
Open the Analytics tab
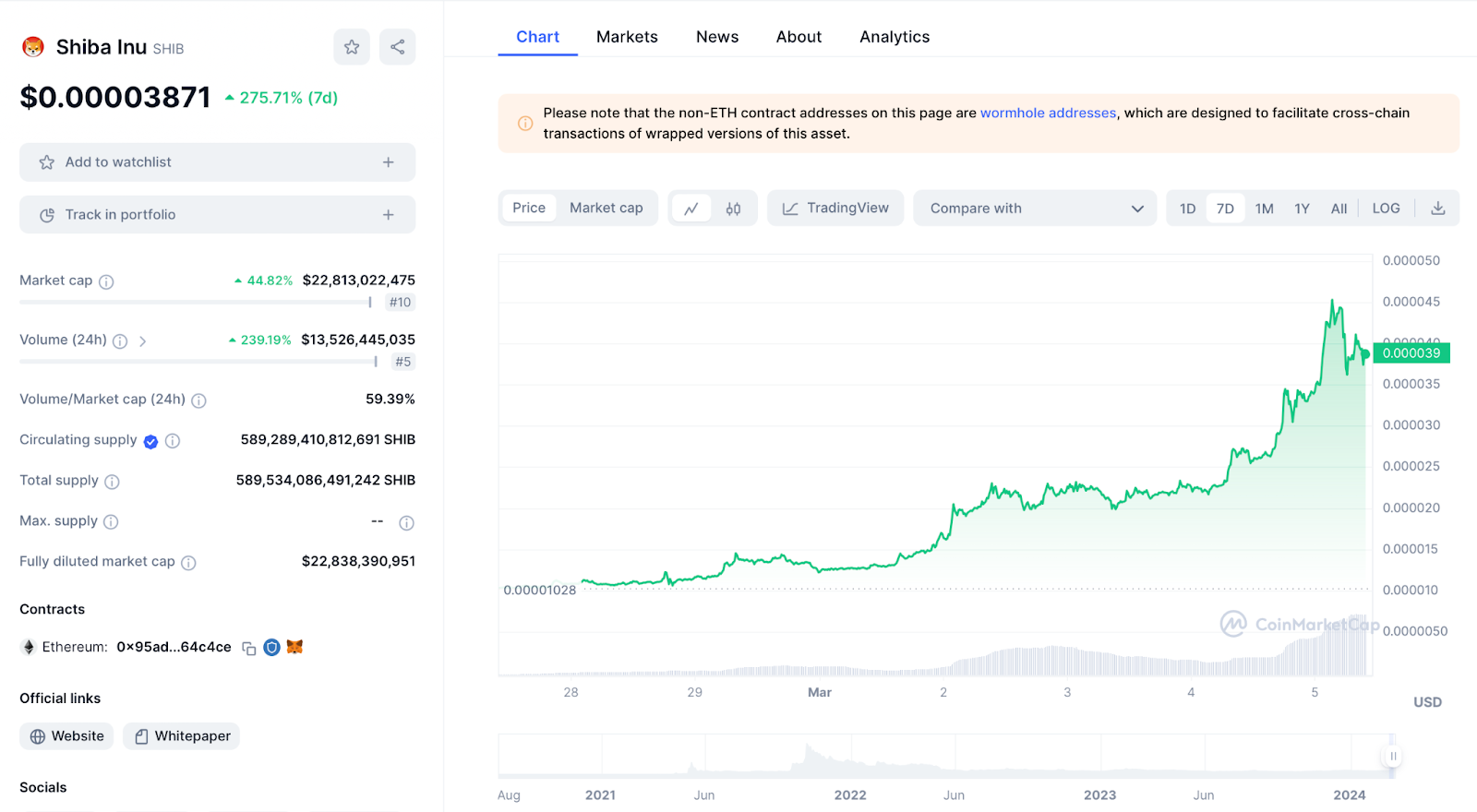click(895, 37)
